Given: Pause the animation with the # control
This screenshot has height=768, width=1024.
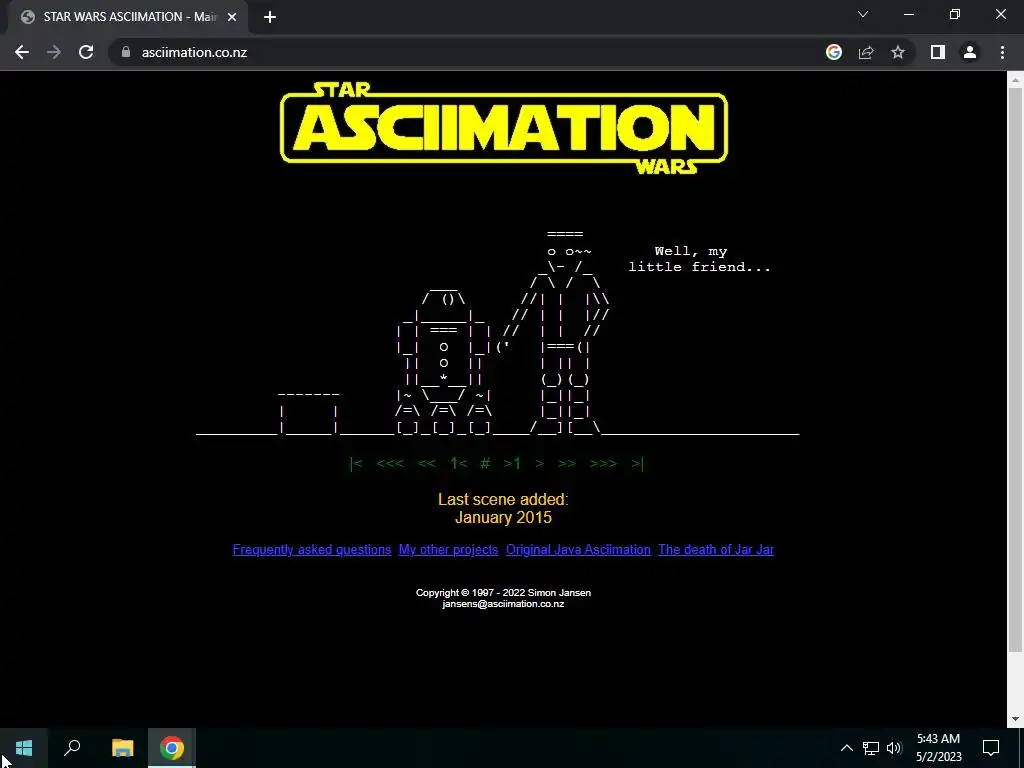Looking at the screenshot, I should click(485, 464).
